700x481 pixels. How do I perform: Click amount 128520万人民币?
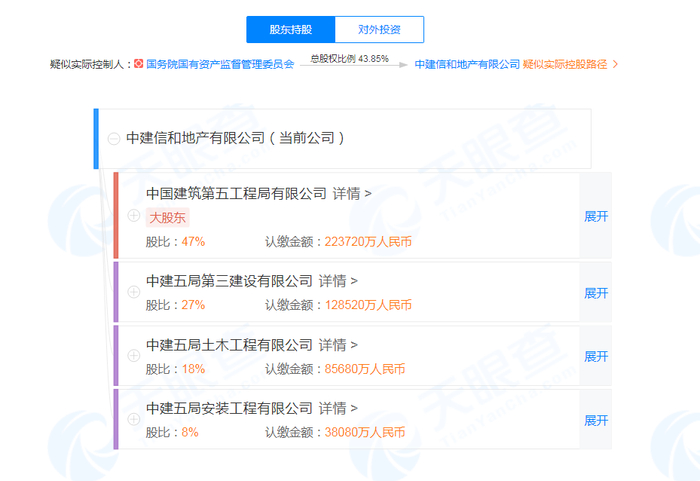[368, 305]
